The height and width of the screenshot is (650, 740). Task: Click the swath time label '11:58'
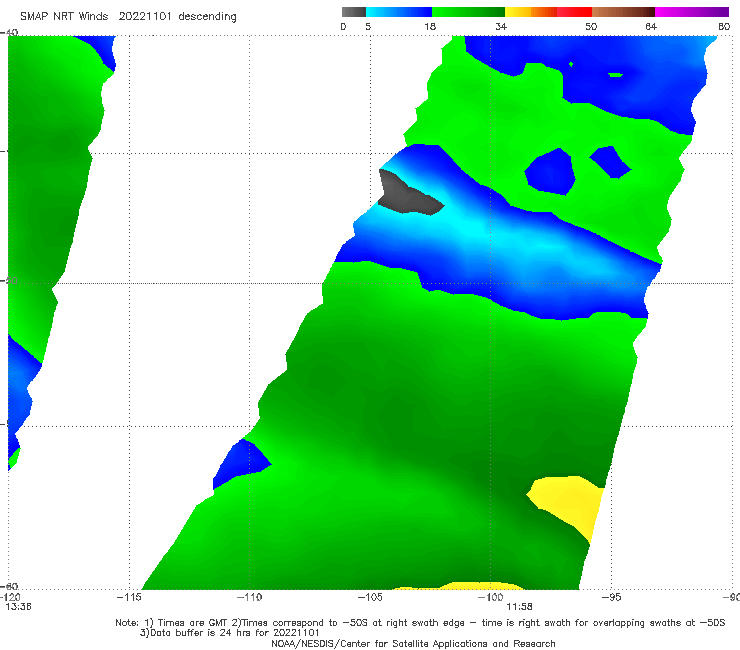pos(519,607)
